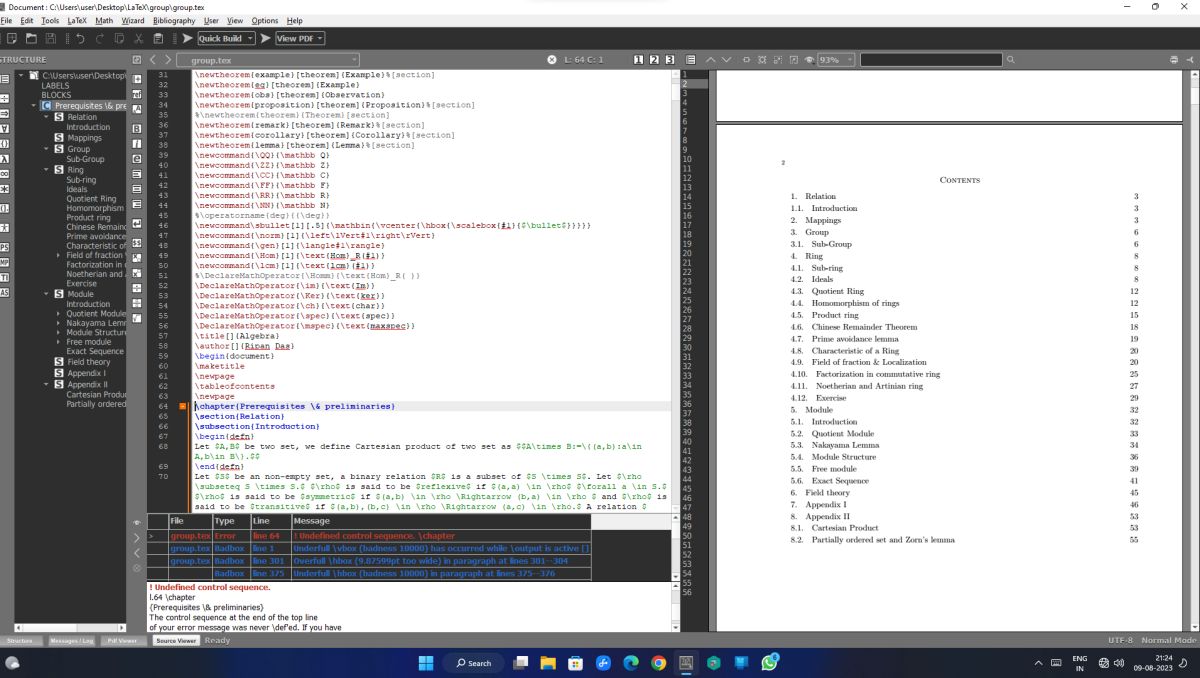Click the close document X icon
Screen dimensions: 1200x678
pos(552,60)
